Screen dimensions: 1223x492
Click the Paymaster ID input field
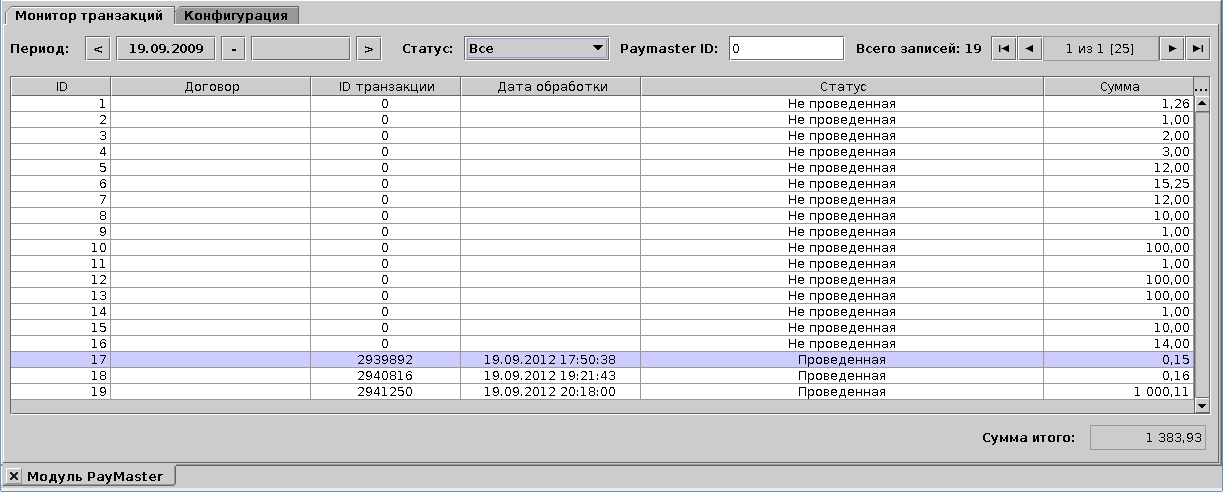786,48
